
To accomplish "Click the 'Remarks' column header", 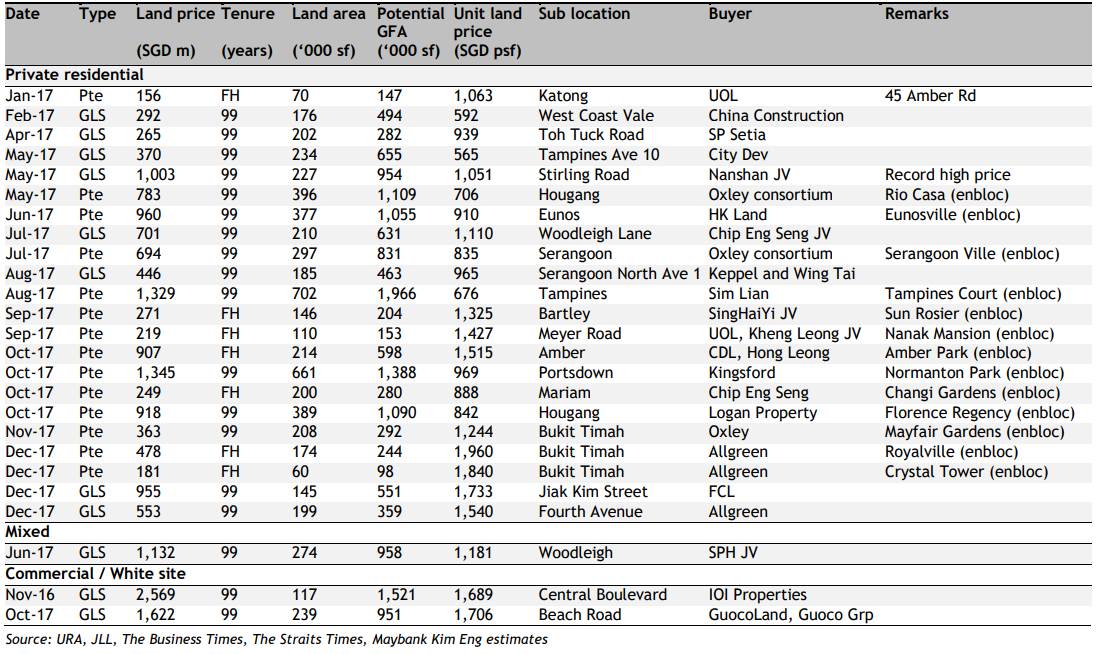I will pyautogui.click(x=916, y=14).
